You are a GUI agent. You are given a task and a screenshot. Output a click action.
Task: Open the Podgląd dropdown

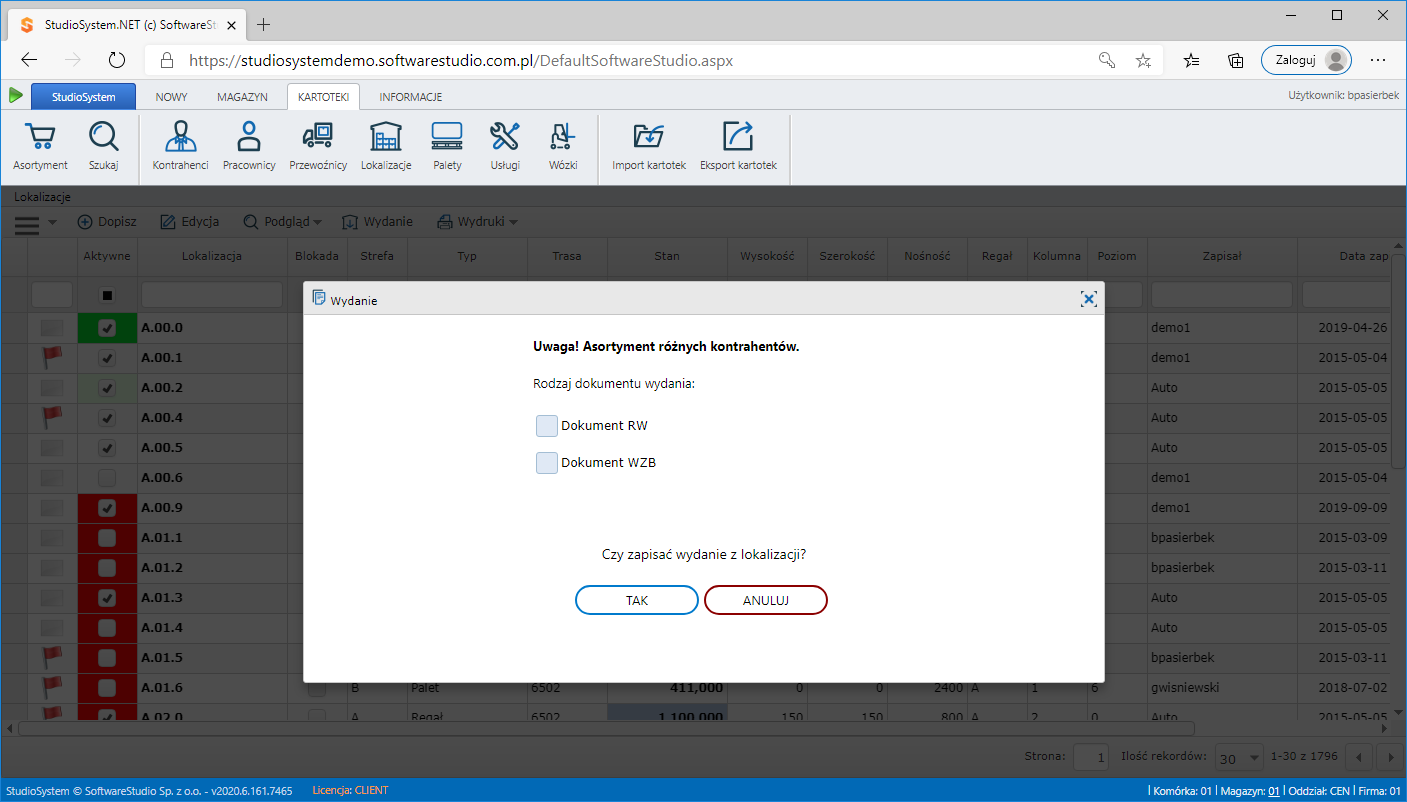(282, 222)
